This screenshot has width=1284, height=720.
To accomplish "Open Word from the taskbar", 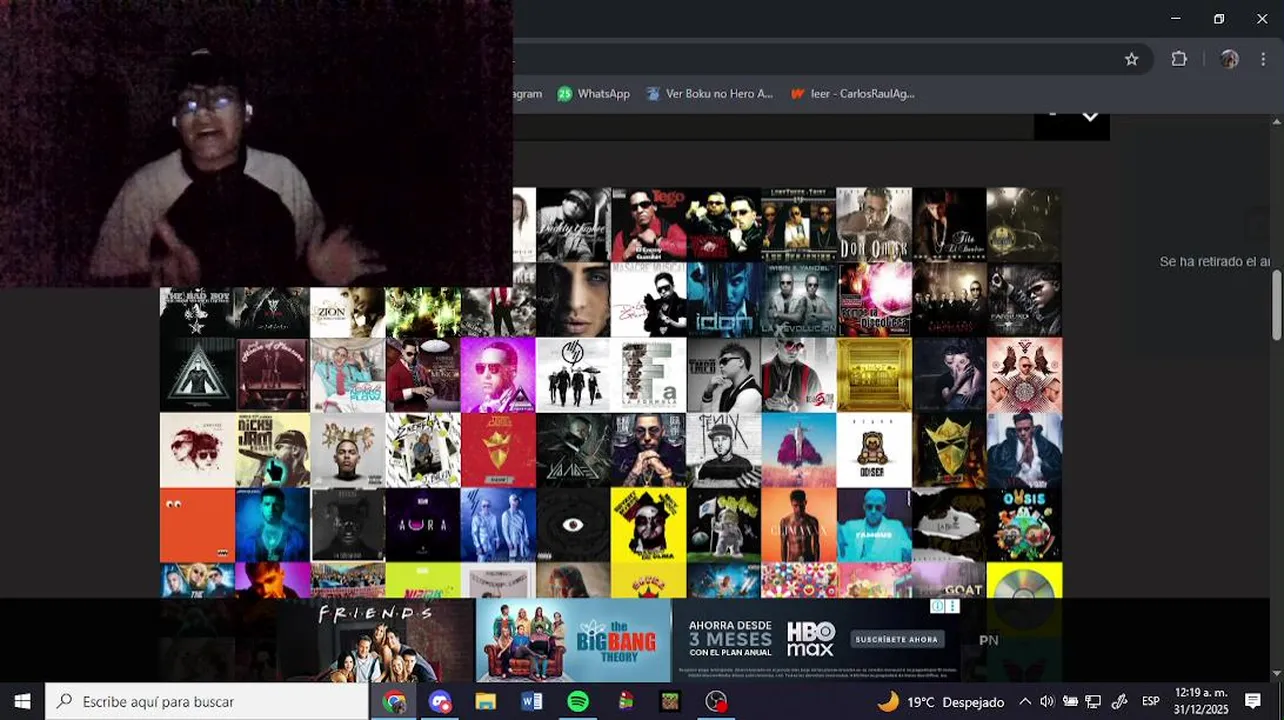I will [532, 702].
